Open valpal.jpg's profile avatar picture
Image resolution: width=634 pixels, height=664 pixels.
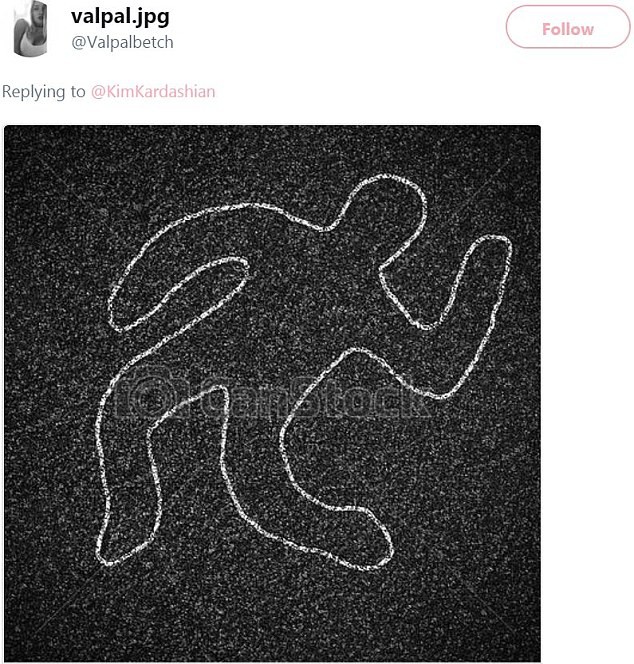coord(30,28)
